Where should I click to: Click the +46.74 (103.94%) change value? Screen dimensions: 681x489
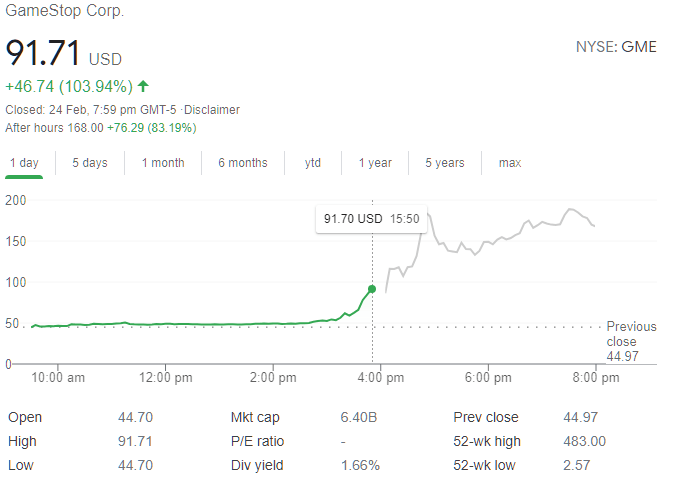coord(69,86)
